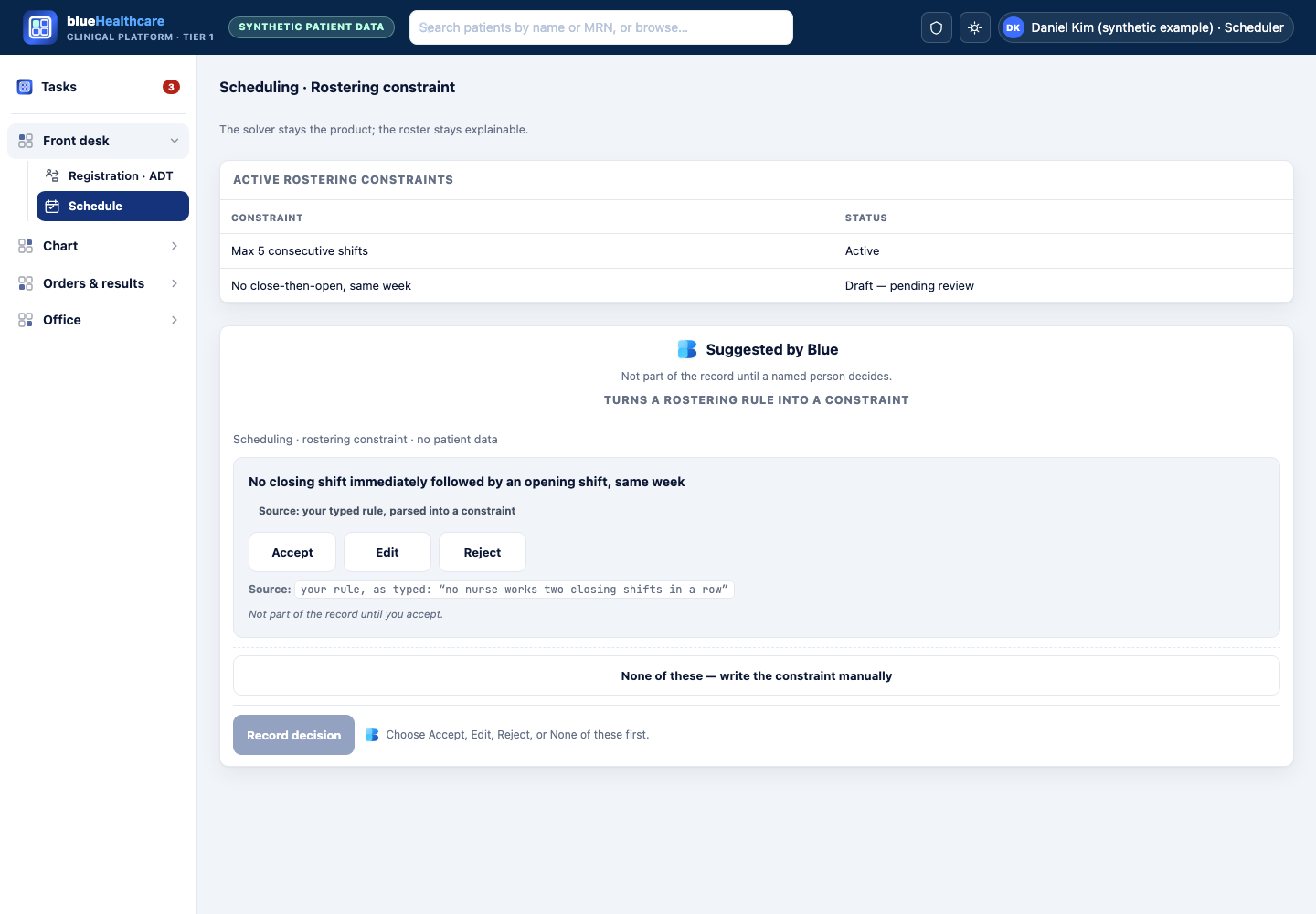Toggle the sun light/dark theme icon
The height and width of the screenshot is (914, 1316).
(x=975, y=27)
